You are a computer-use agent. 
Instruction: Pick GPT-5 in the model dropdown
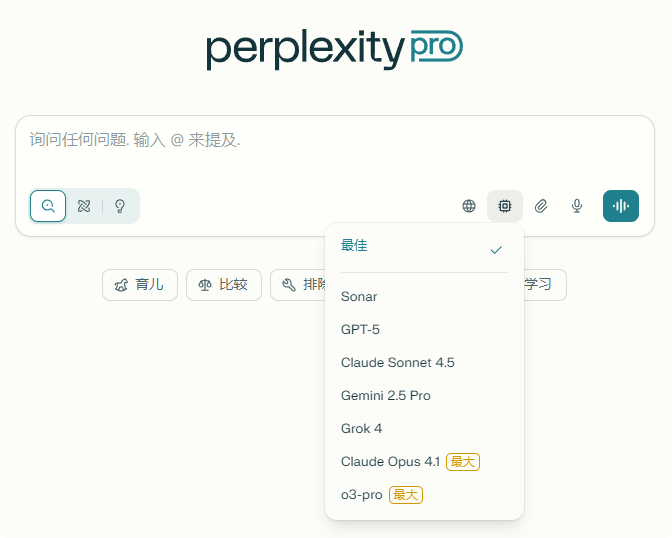[424, 329]
